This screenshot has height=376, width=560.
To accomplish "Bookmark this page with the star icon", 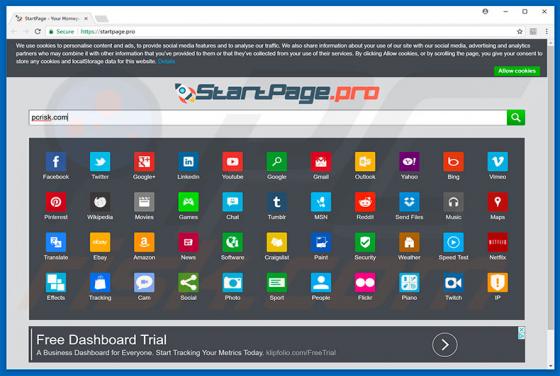I will pyautogui.click(x=520, y=31).
